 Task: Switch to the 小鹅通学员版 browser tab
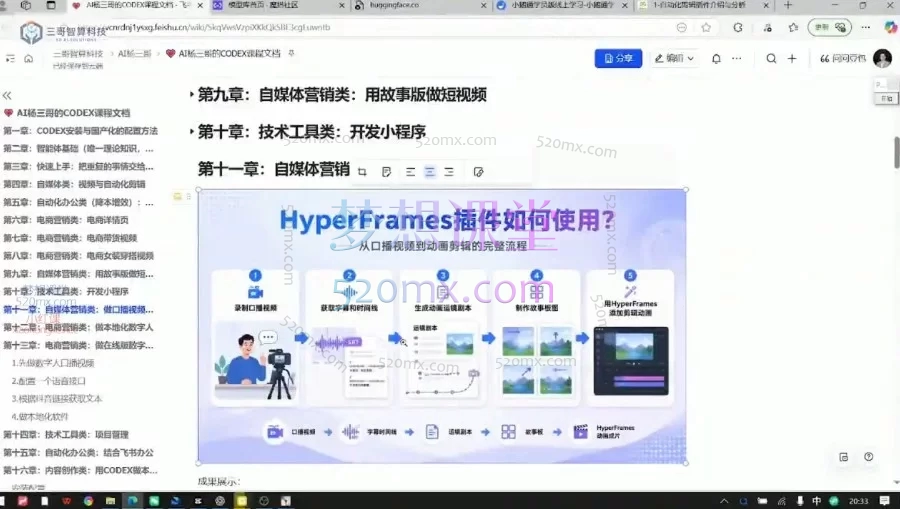[x=561, y=5]
